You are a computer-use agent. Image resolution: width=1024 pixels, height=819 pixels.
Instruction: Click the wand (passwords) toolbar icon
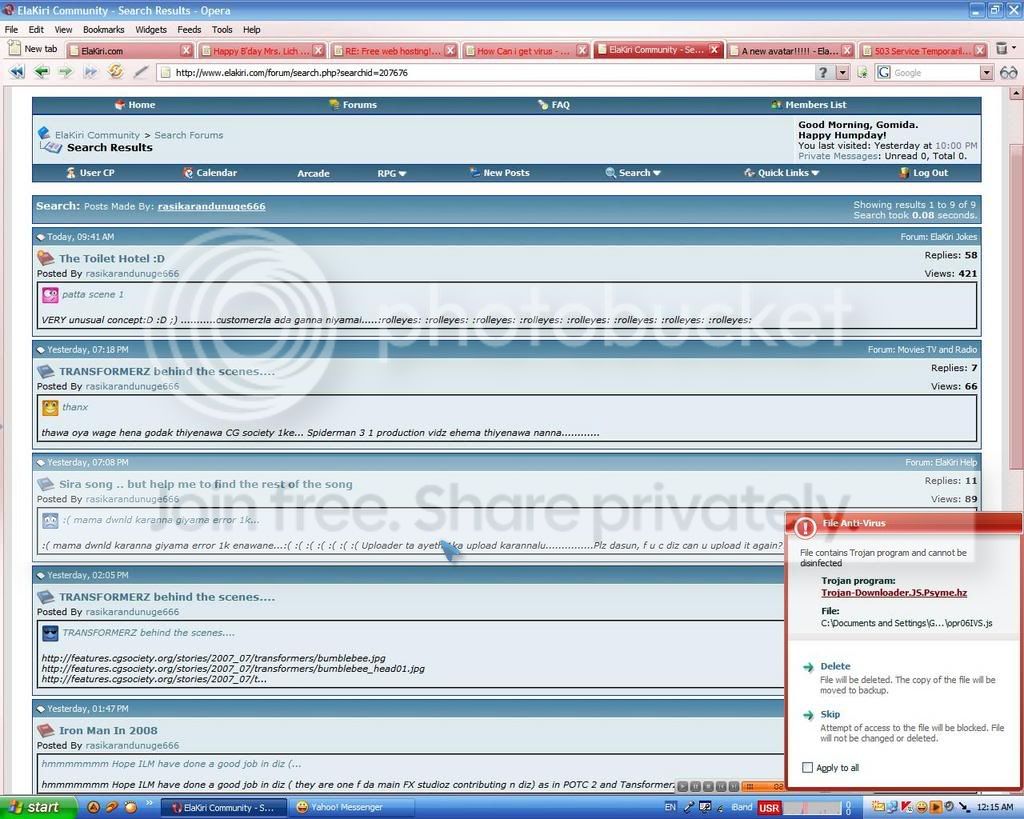pos(140,72)
